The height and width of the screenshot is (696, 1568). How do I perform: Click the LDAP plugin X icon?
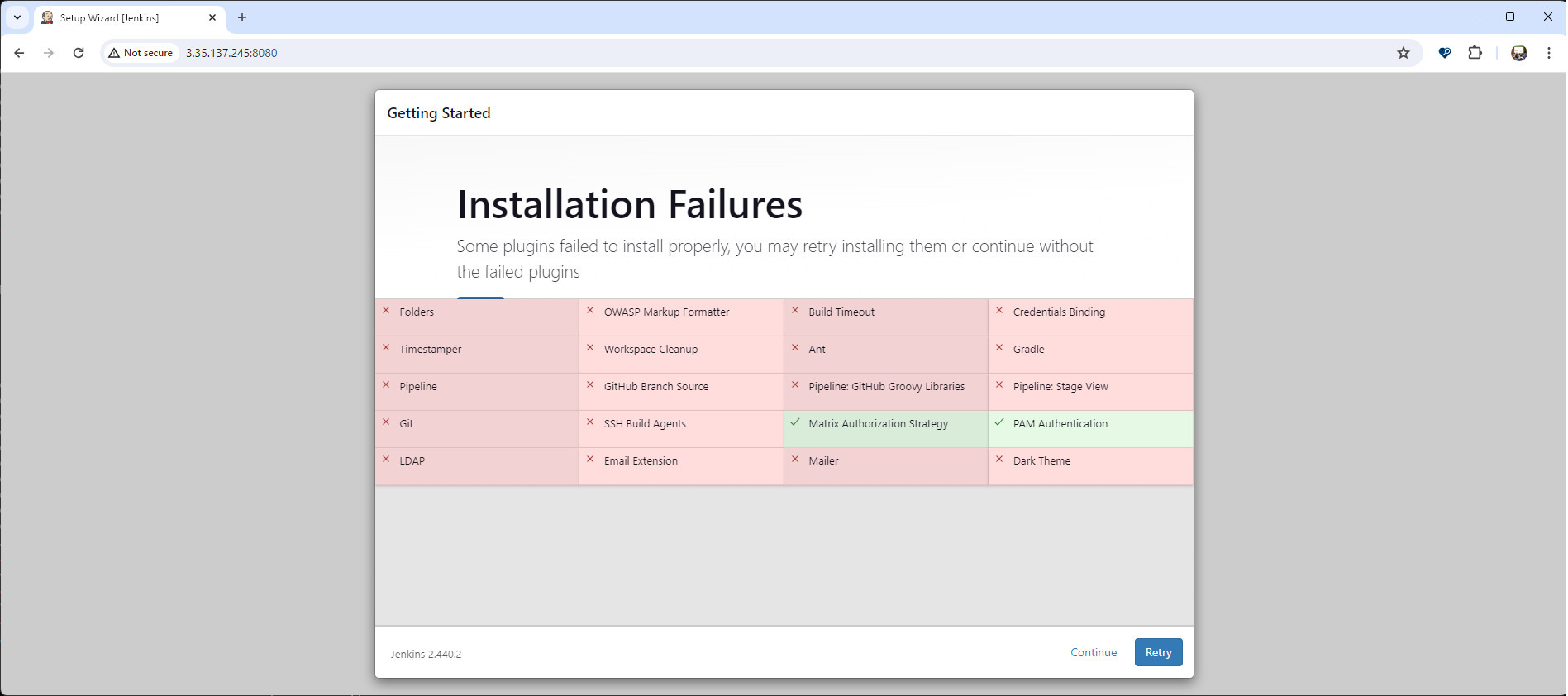(x=386, y=460)
